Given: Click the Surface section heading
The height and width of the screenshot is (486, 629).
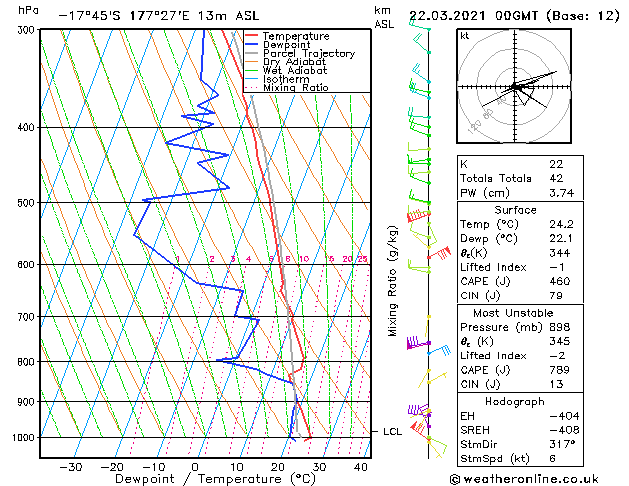Looking at the screenshot, I should tap(515, 210).
